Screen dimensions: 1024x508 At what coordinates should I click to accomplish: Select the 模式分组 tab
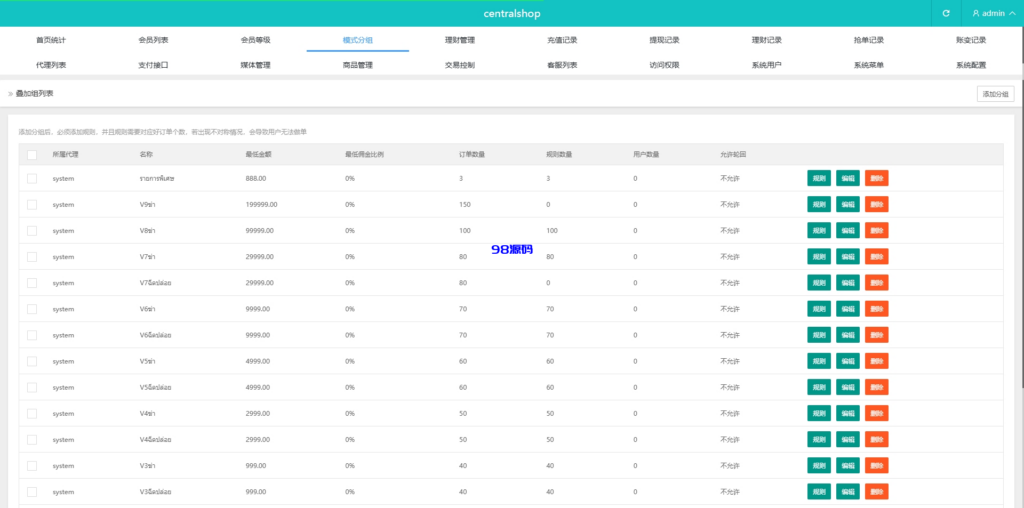click(358, 40)
